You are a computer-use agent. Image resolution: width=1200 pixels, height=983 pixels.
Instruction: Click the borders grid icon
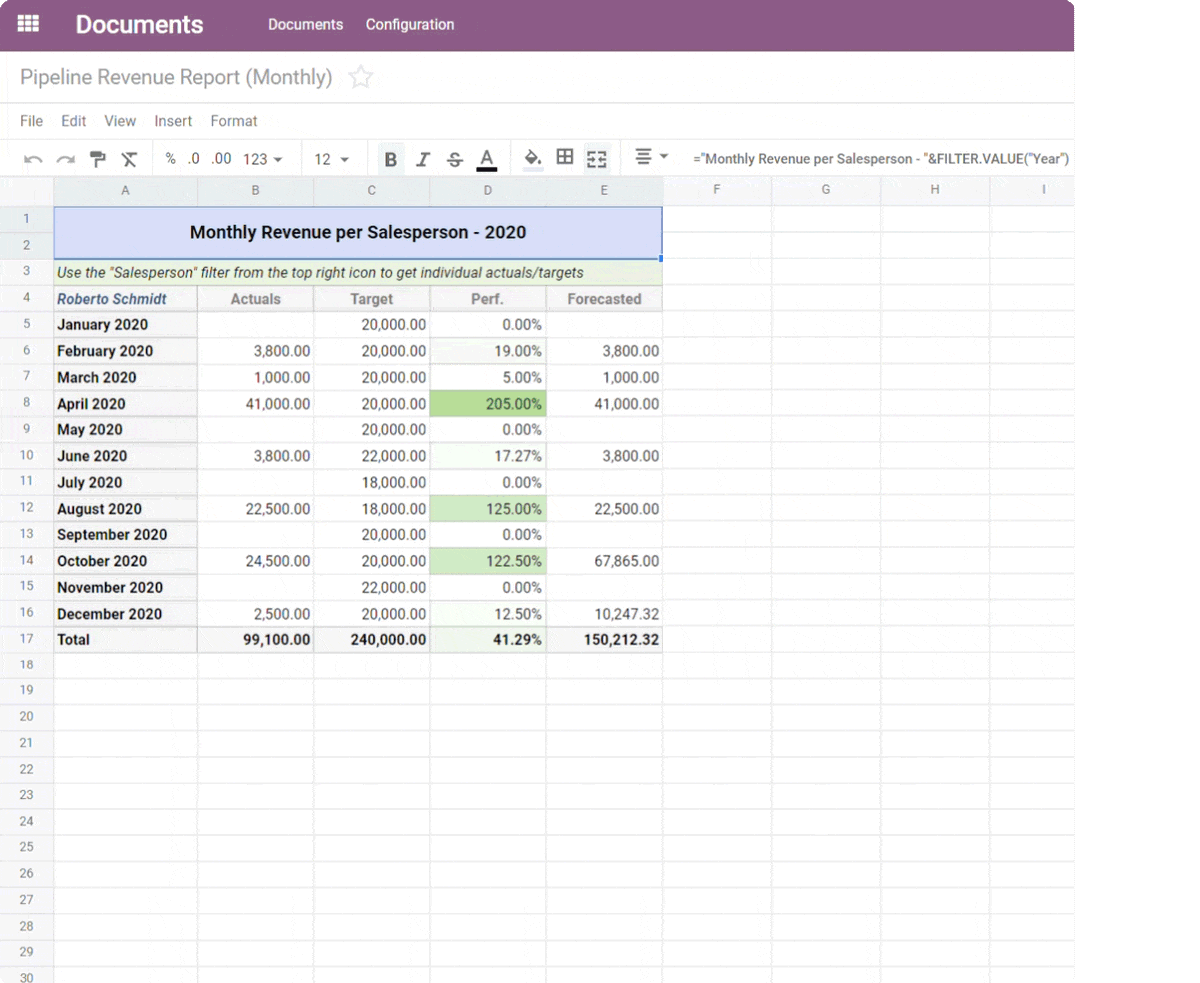[565, 158]
